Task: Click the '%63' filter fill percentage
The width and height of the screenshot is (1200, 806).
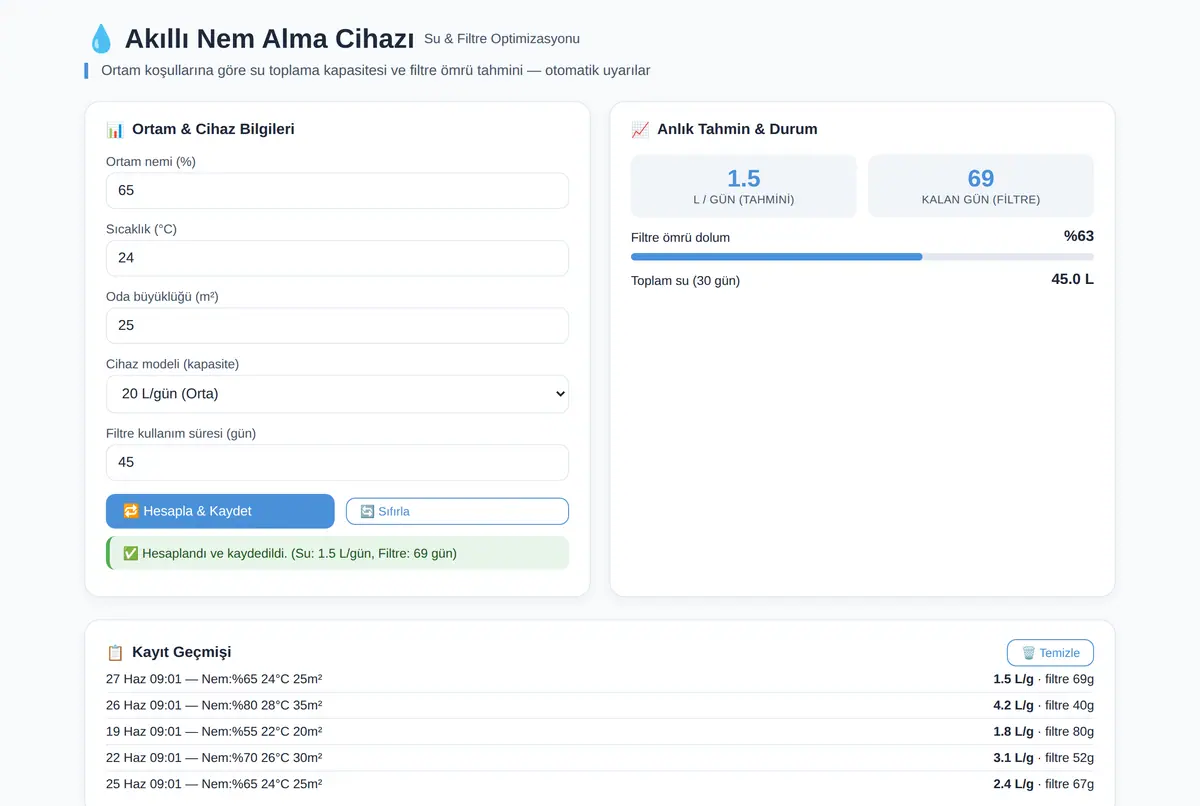Action: (1079, 236)
